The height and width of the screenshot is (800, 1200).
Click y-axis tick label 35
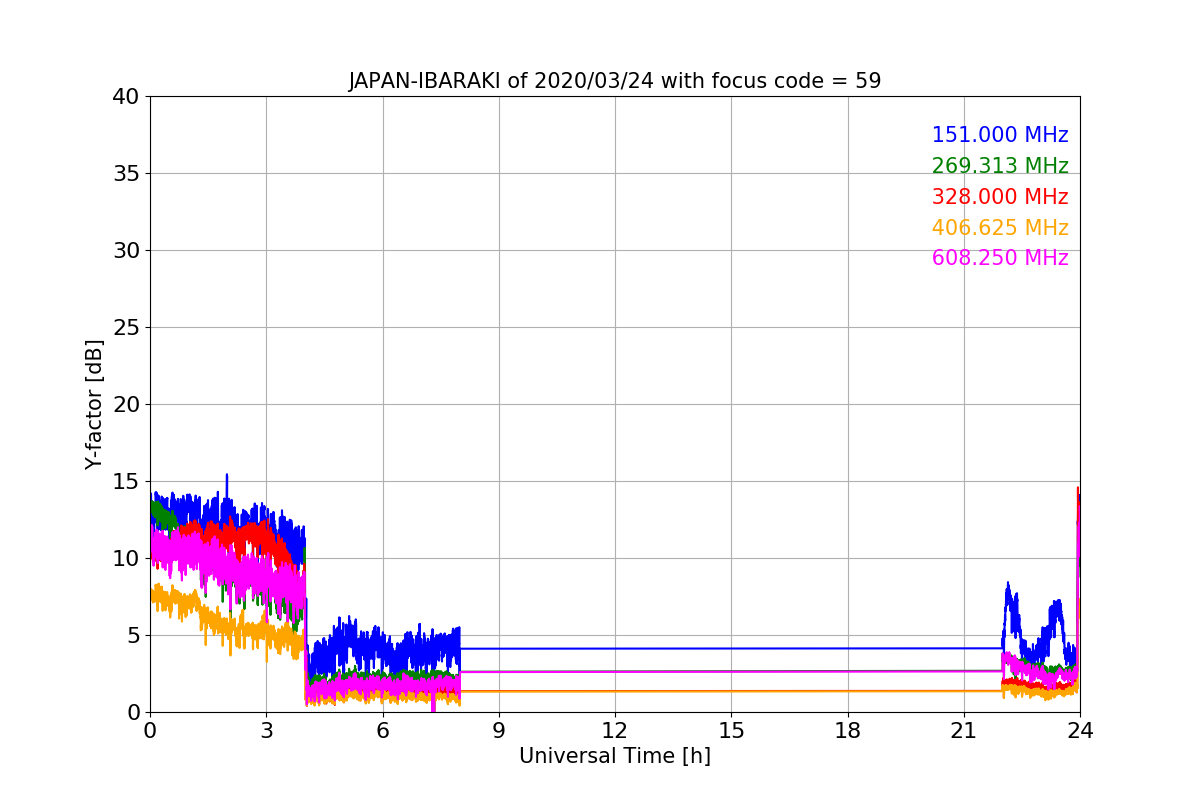[x=126, y=174]
